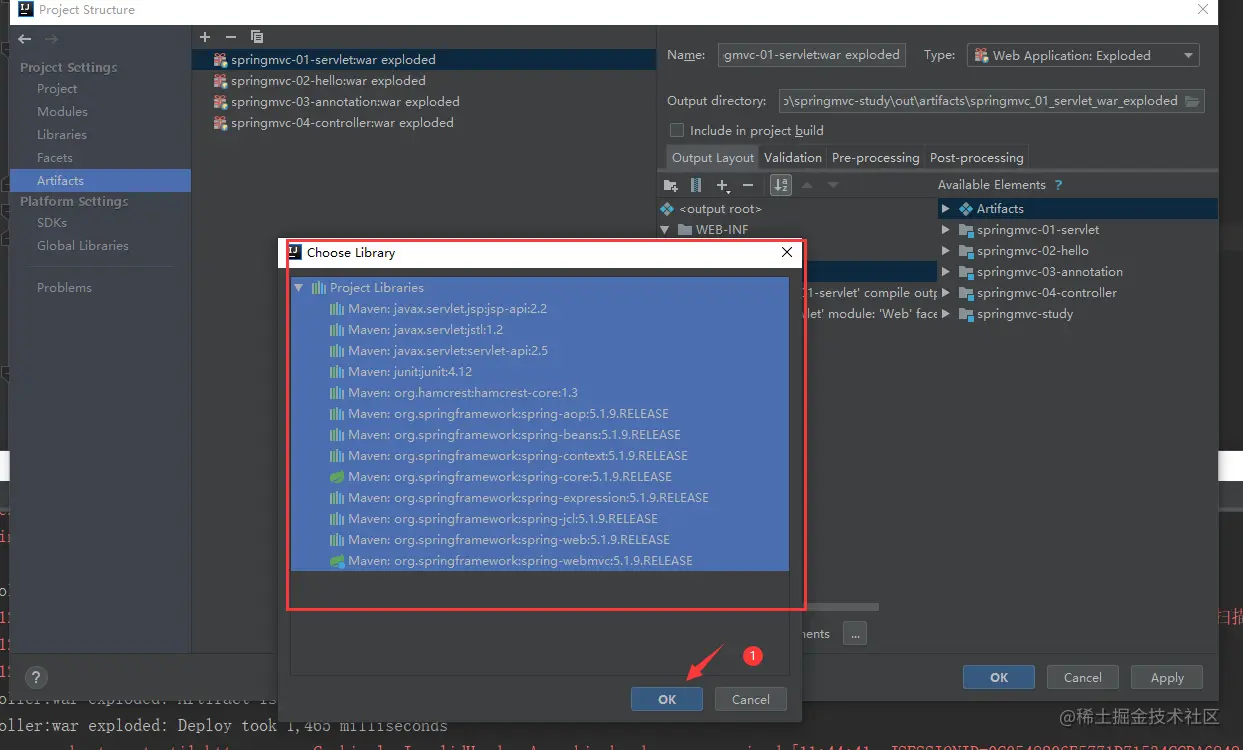Click the ellipsis button beside the show content option
Screen dimensions: 1243x750
click(855, 633)
